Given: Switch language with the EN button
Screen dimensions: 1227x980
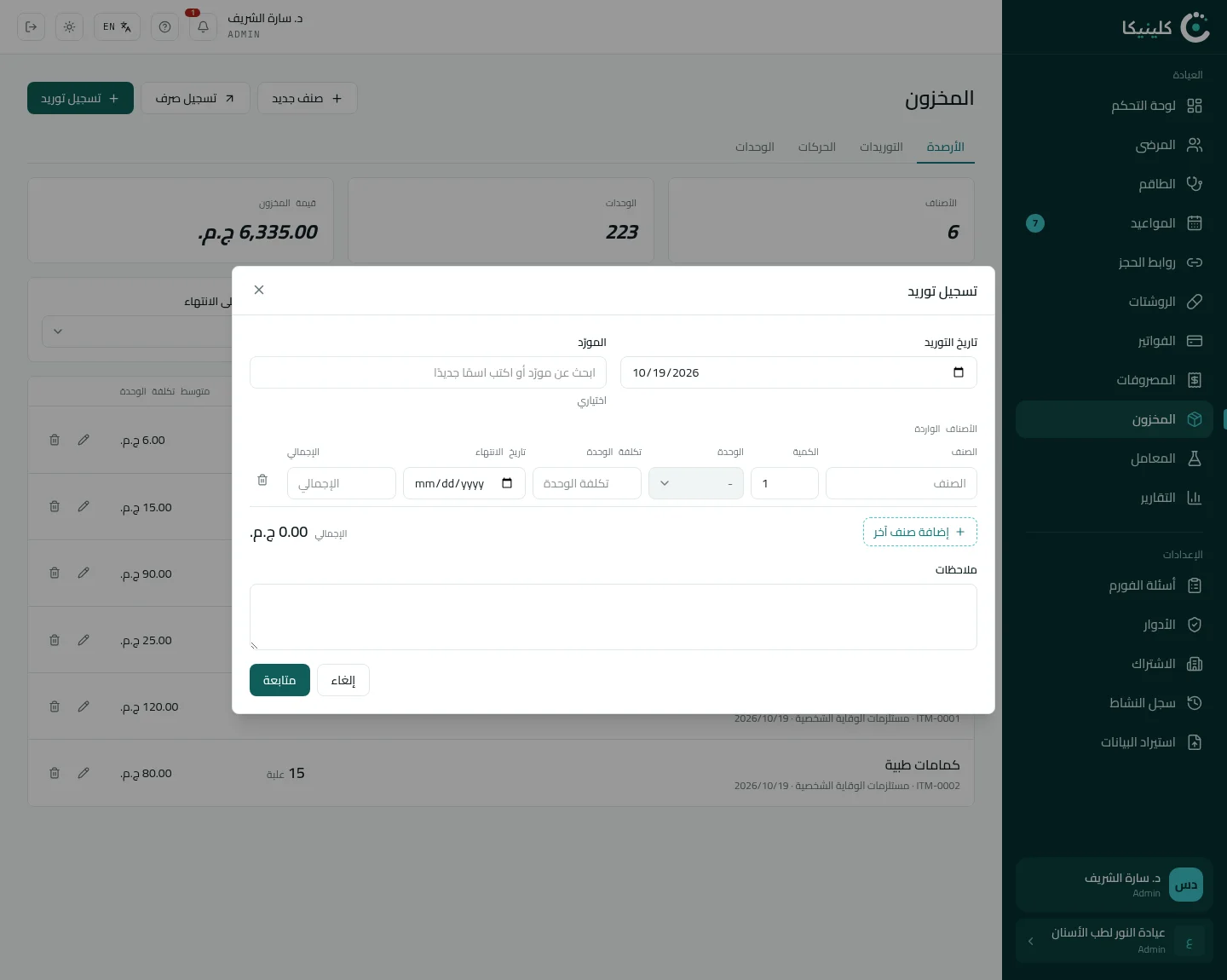Looking at the screenshot, I should (x=117, y=27).
